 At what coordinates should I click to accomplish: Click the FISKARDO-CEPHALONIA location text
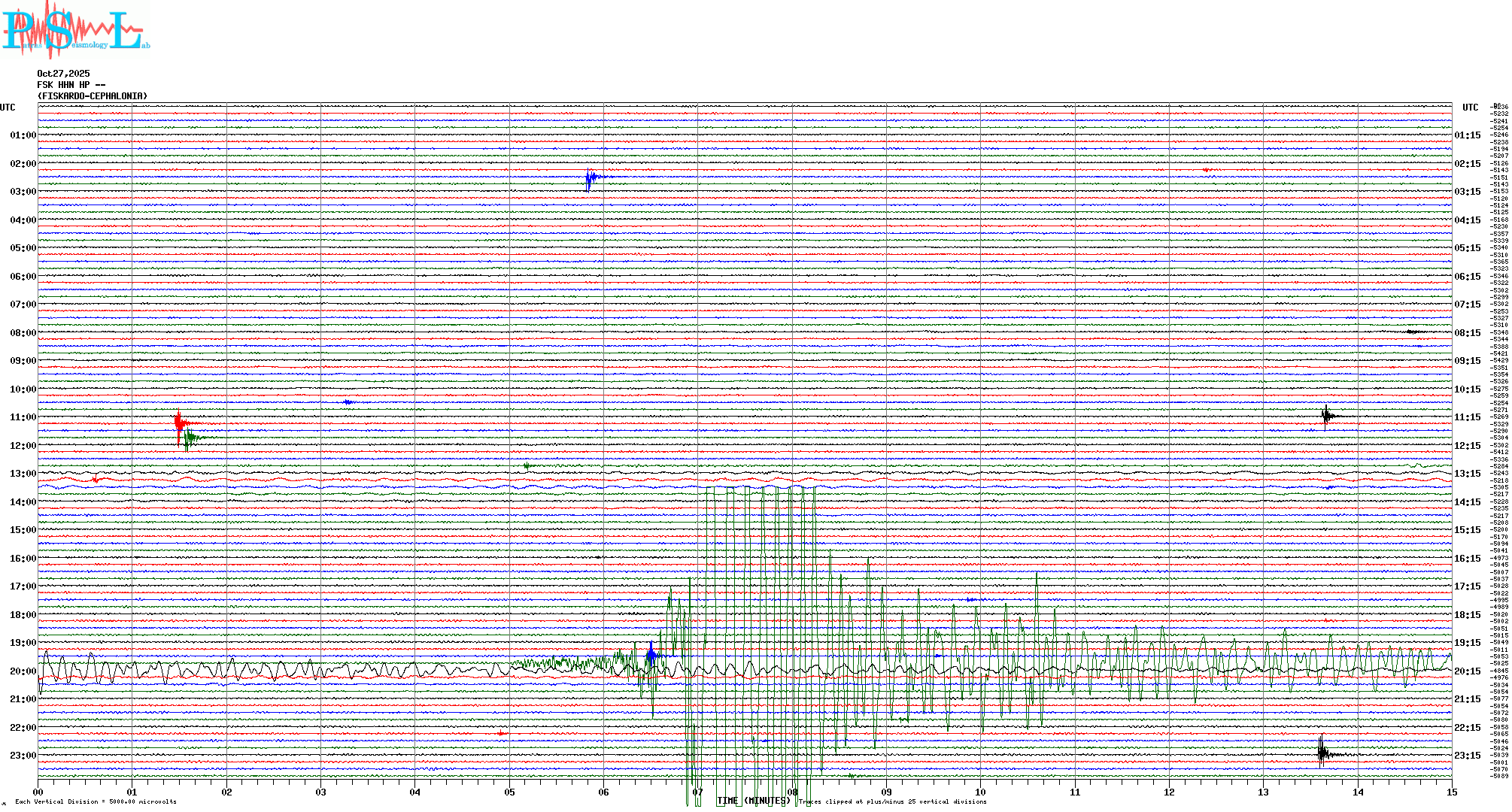point(92,96)
